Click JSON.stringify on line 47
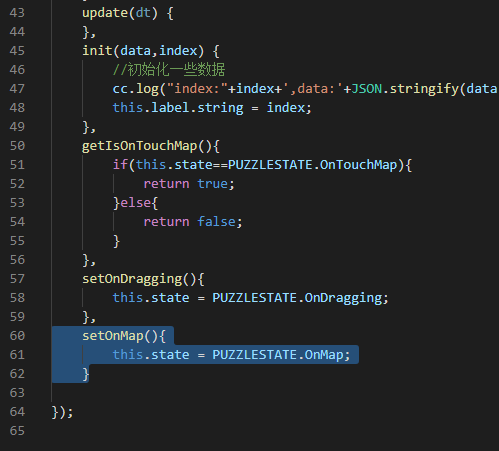This screenshot has height=451, width=499. click(405, 89)
